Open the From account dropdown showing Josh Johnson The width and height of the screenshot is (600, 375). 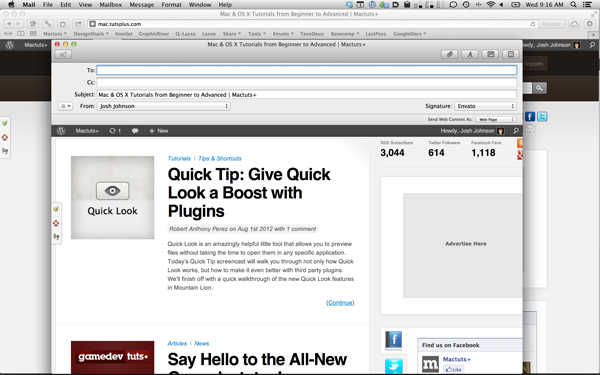coord(164,106)
